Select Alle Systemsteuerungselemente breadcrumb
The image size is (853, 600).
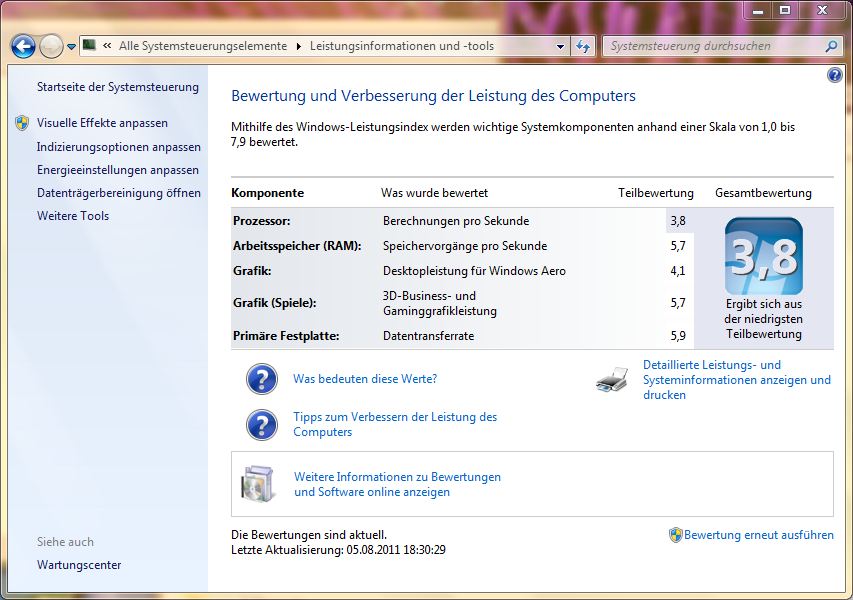203,46
